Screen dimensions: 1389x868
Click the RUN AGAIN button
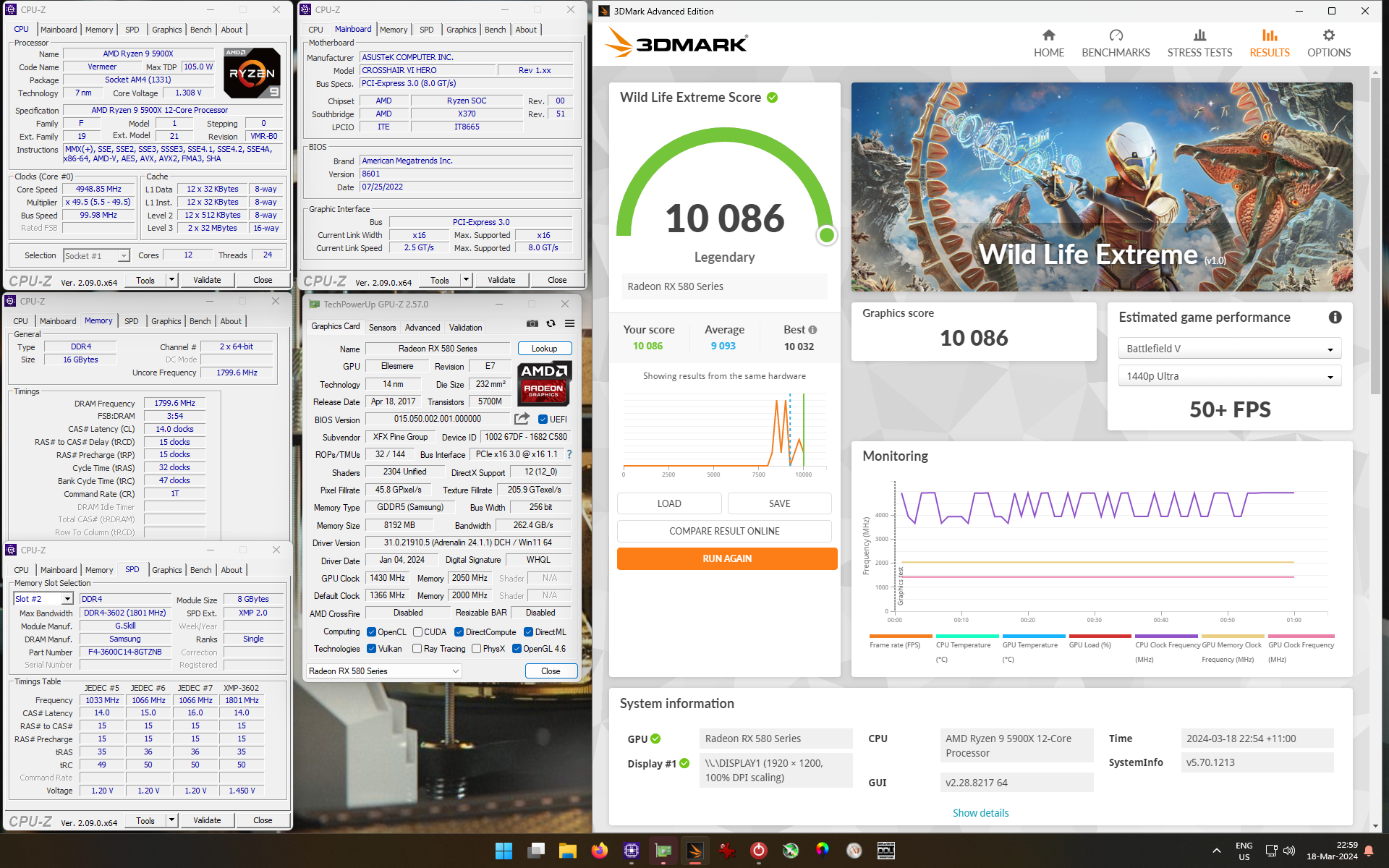point(727,558)
